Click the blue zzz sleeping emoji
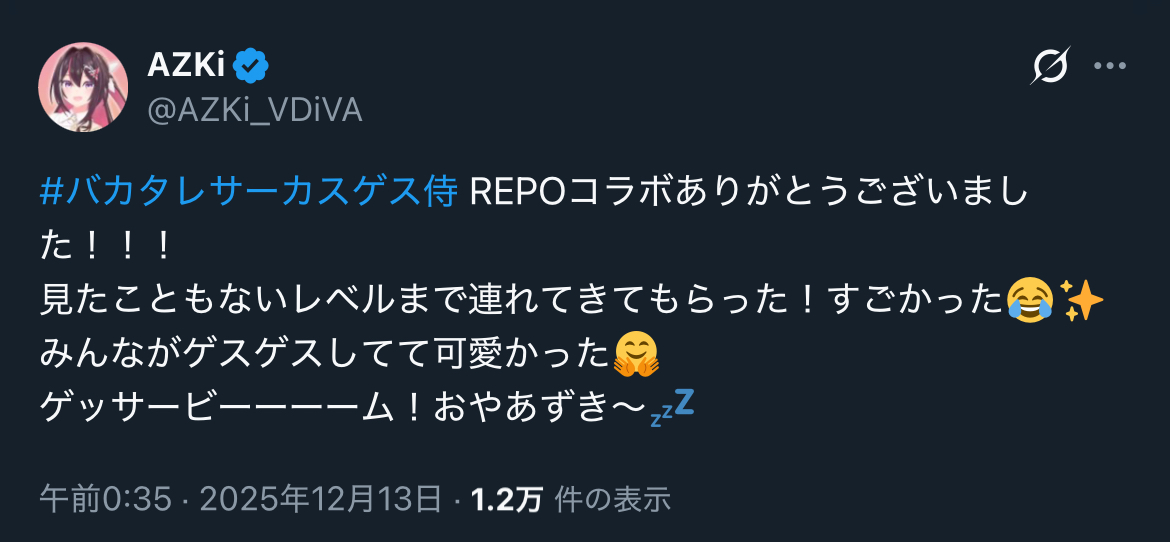 click(673, 407)
